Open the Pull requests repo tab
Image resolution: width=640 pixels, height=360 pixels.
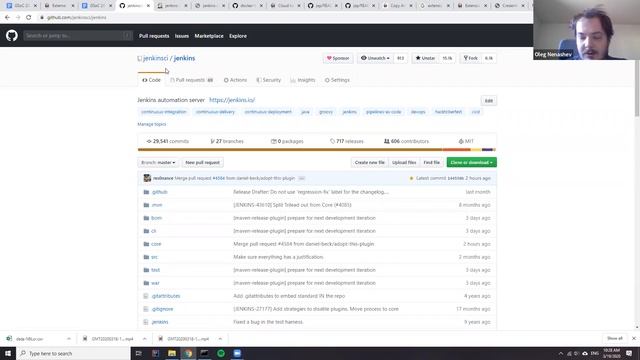pos(191,80)
